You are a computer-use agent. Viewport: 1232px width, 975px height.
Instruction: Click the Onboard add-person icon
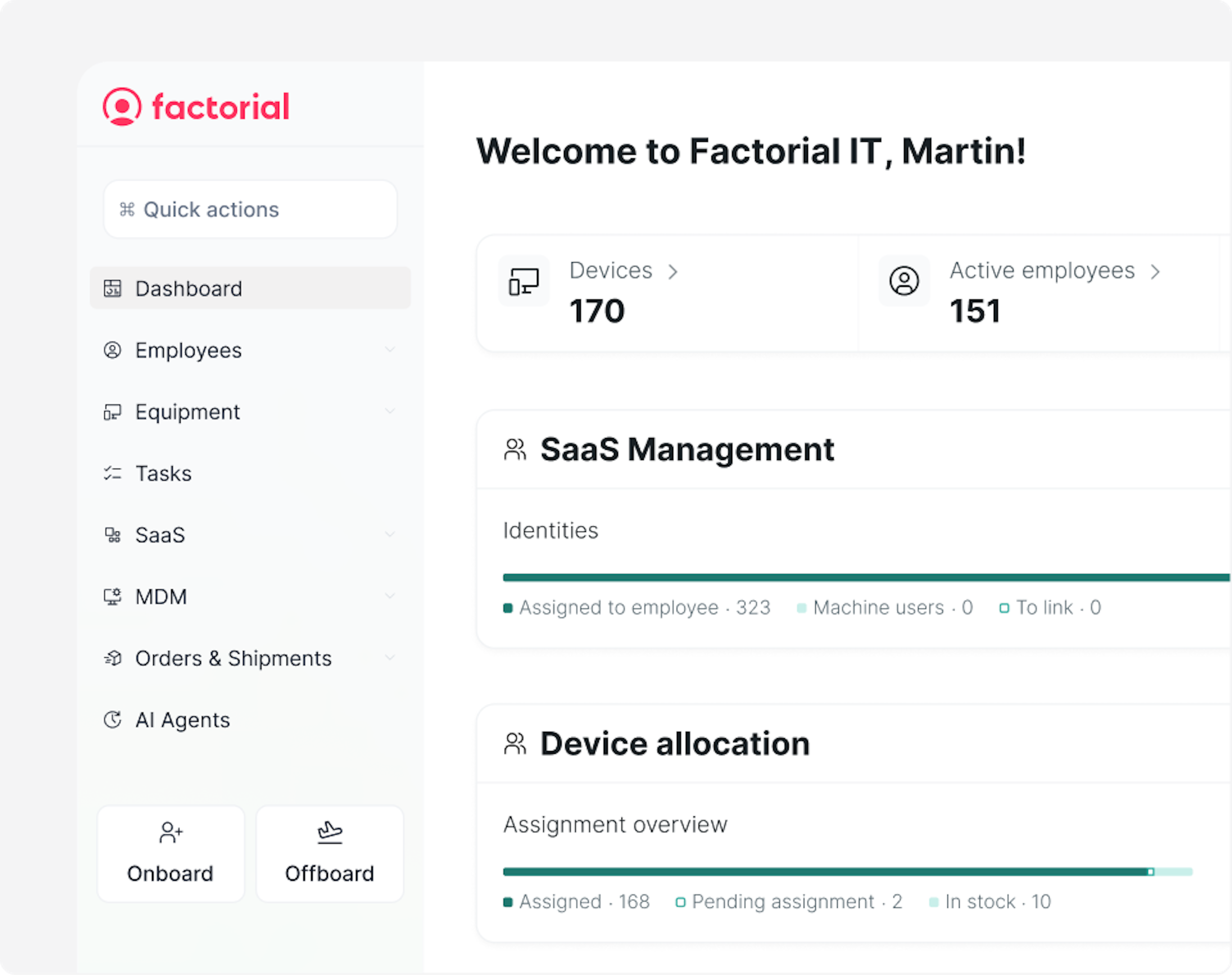[171, 832]
